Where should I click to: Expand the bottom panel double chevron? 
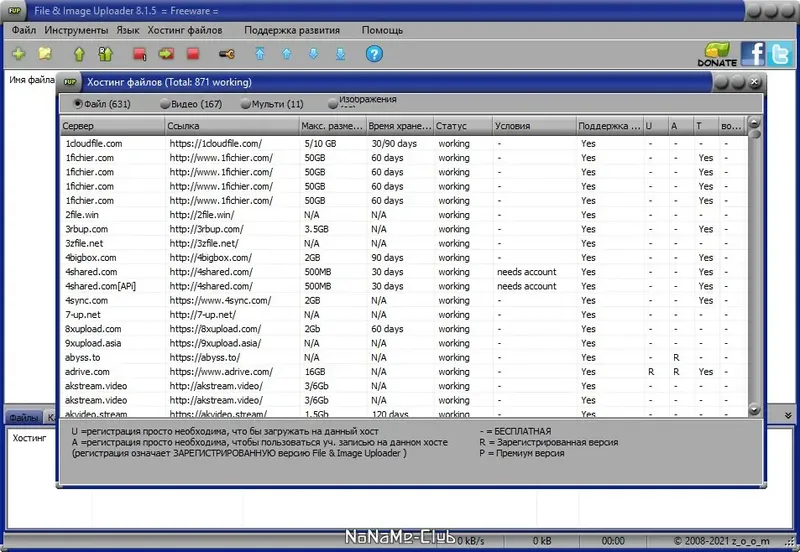(x=788, y=416)
